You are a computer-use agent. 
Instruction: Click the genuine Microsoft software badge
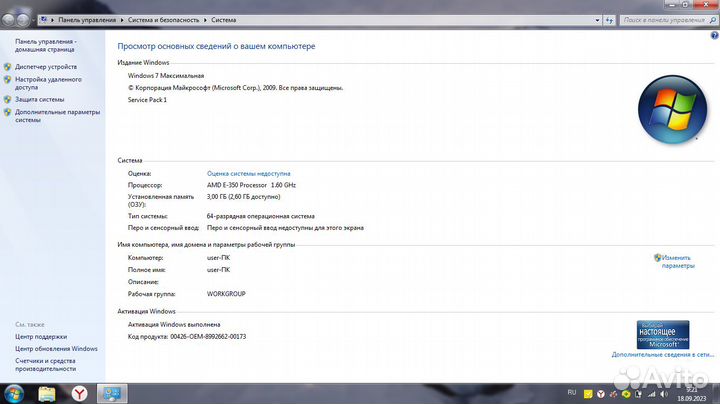point(663,335)
